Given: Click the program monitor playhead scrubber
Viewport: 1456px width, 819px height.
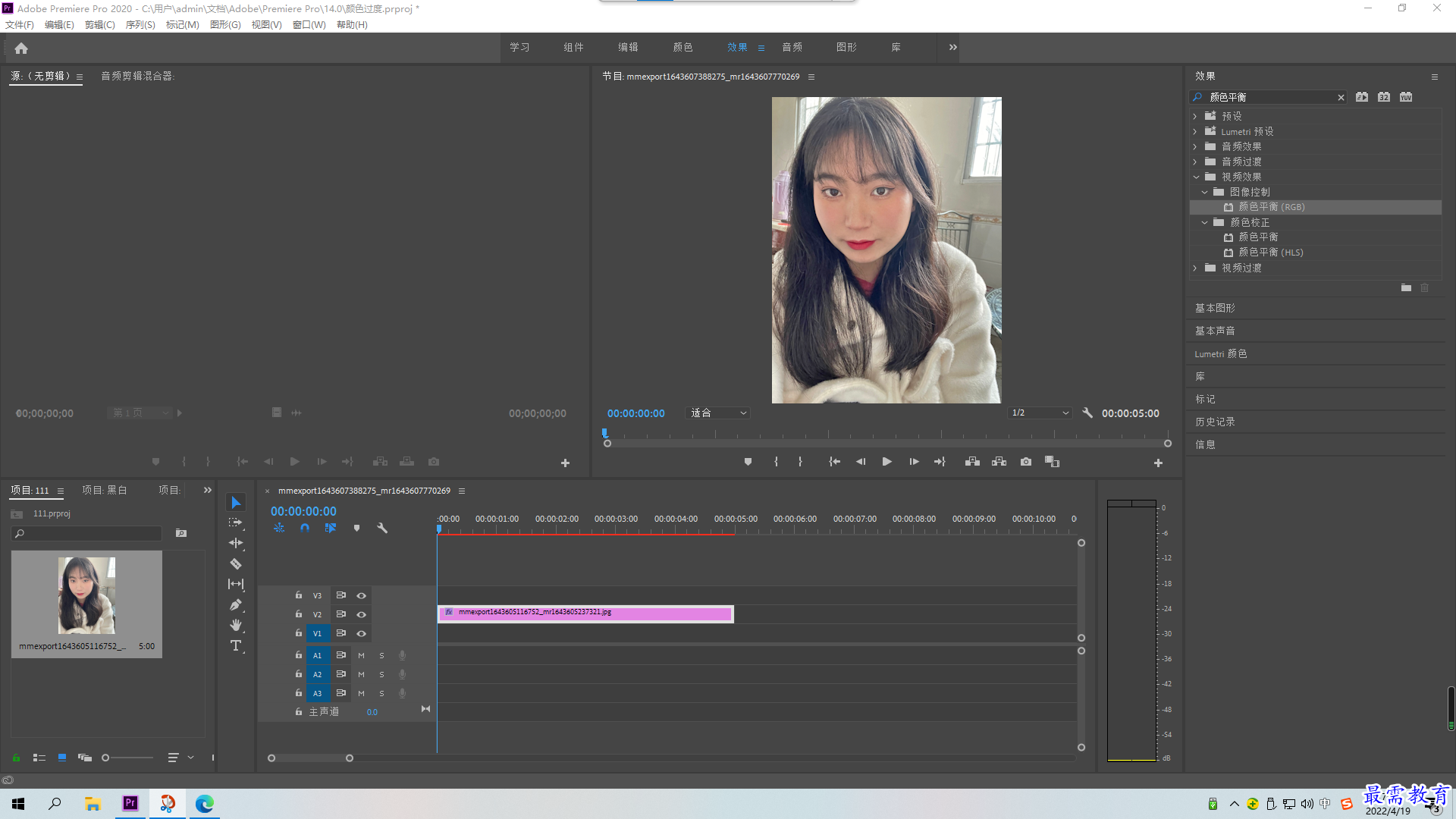Looking at the screenshot, I should [x=604, y=434].
